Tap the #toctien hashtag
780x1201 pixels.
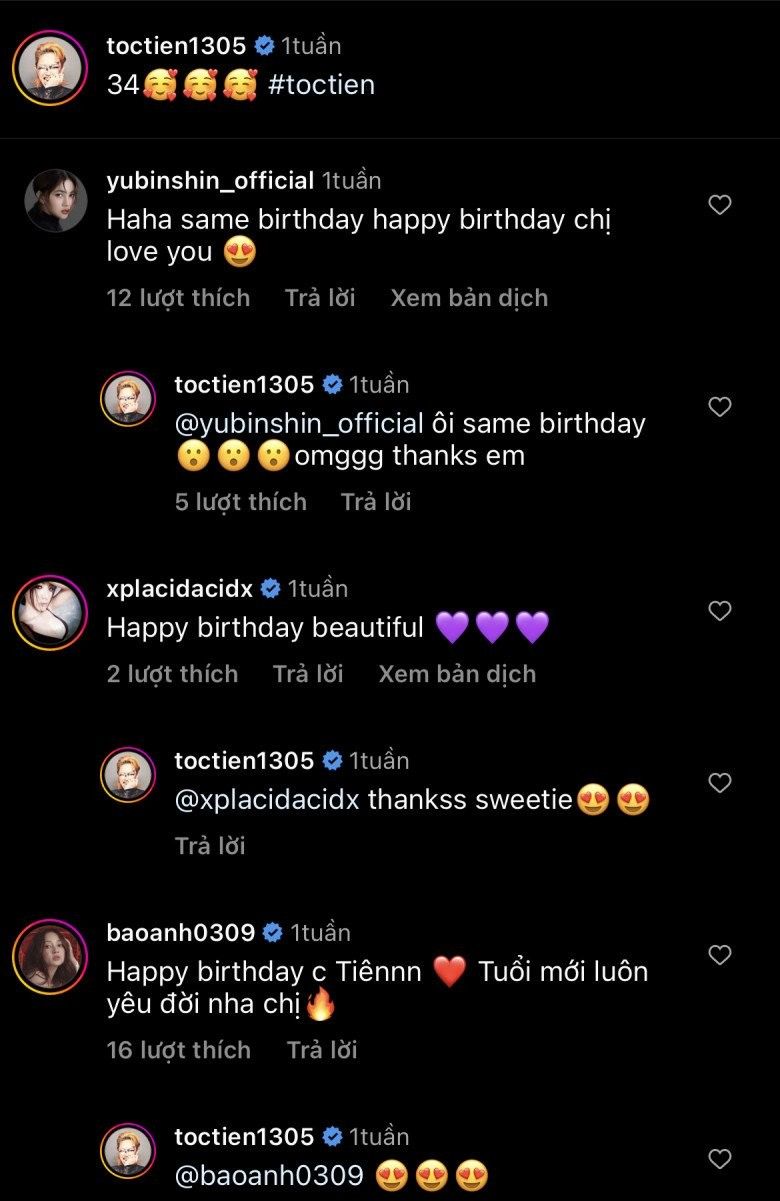pos(322,85)
